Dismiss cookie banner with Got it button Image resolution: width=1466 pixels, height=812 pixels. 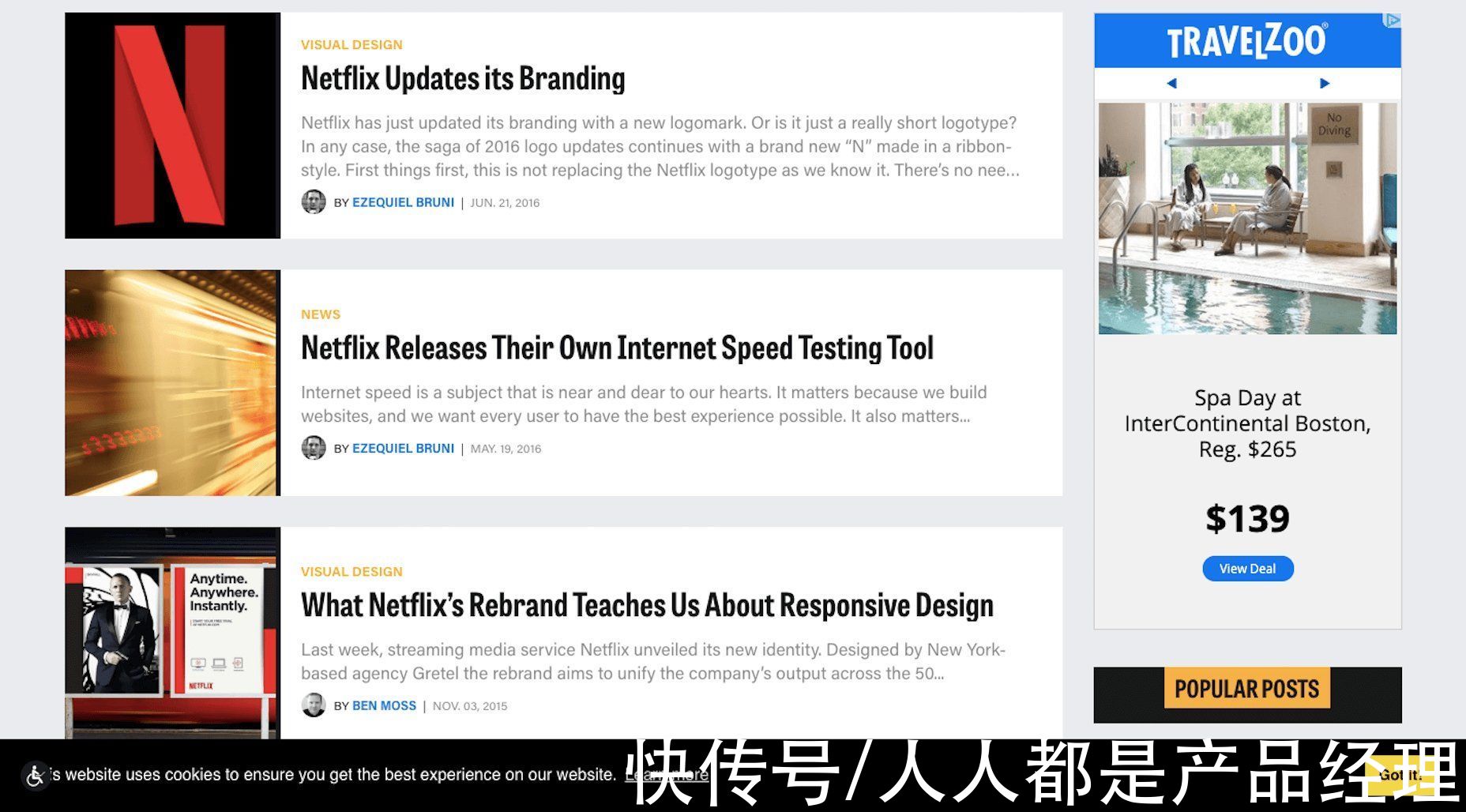[x=1399, y=775]
